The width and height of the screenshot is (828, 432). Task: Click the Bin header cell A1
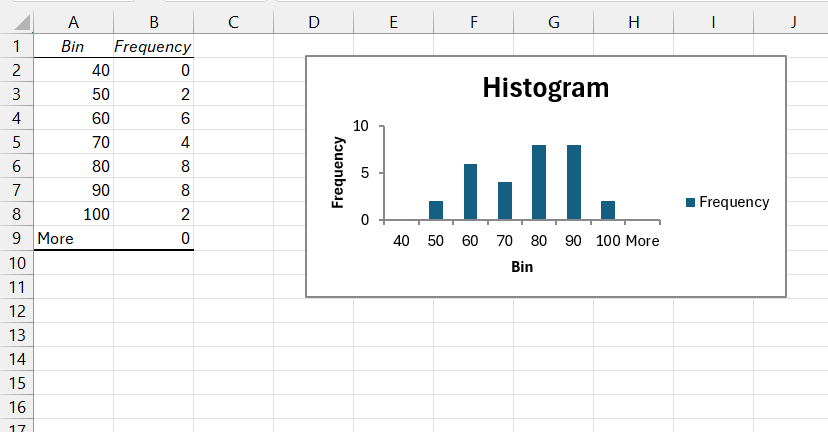(x=73, y=46)
